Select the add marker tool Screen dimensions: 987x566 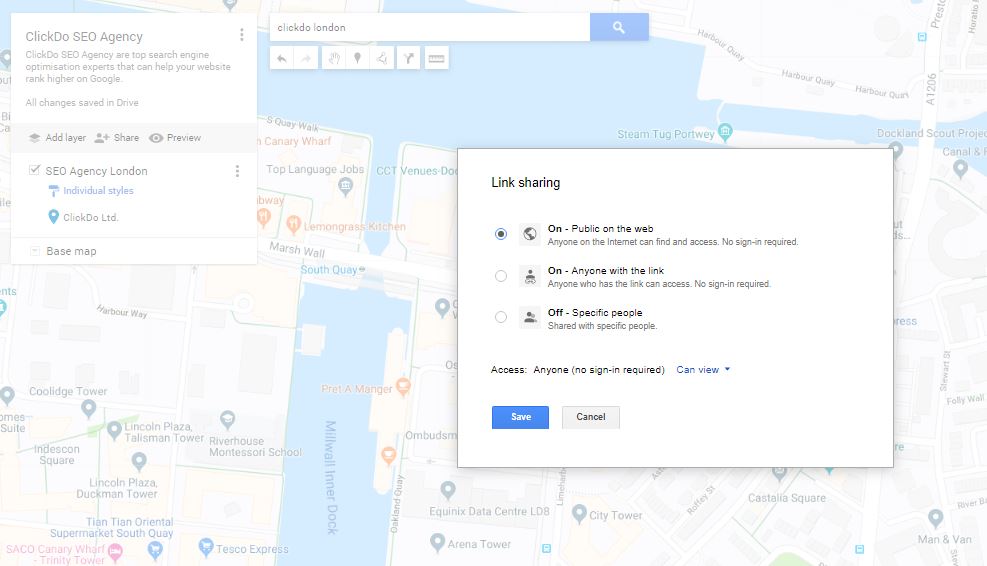(x=358, y=59)
